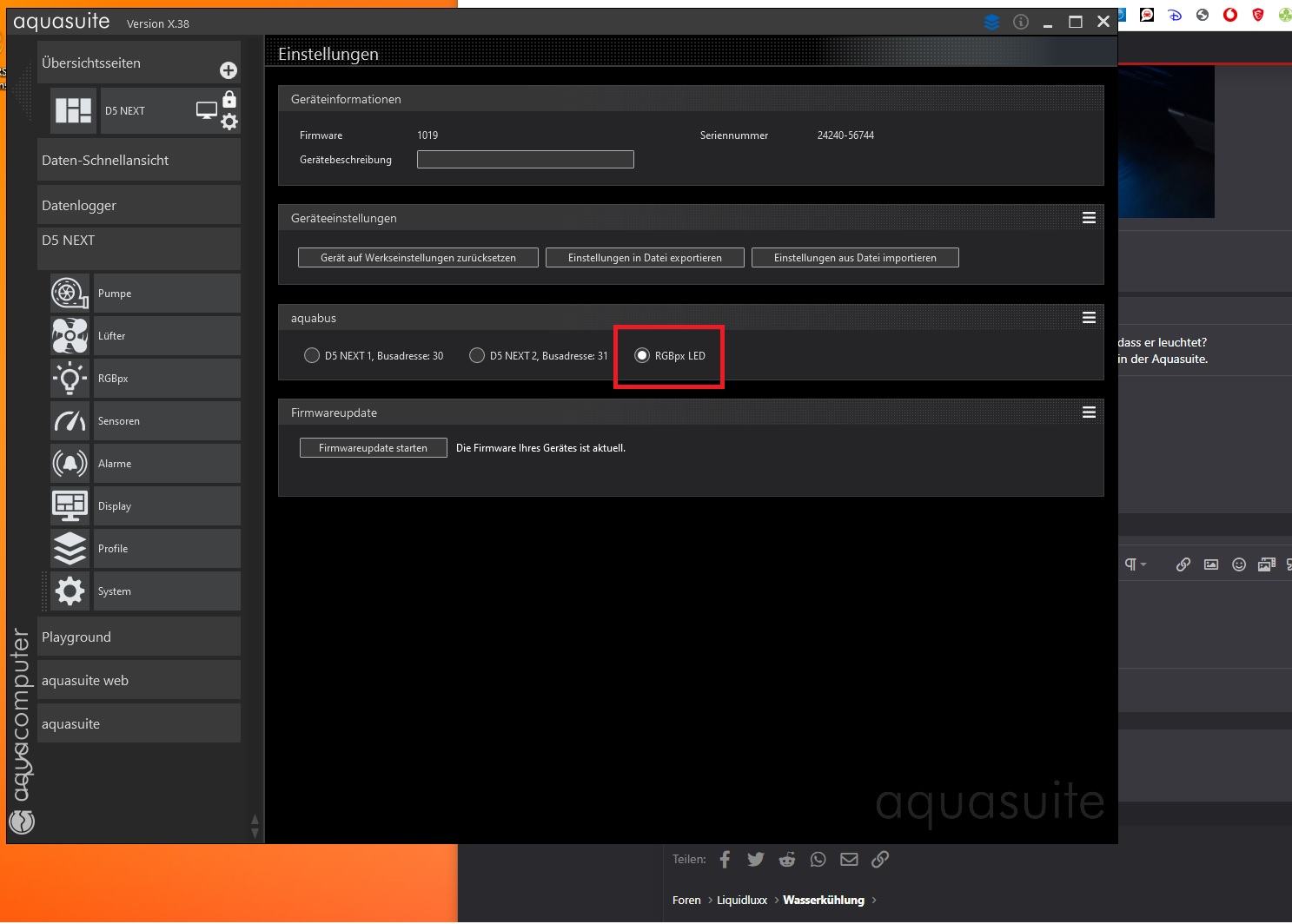Insert smiley in forum editor toolbar
1292x924 pixels.
click(x=1239, y=564)
